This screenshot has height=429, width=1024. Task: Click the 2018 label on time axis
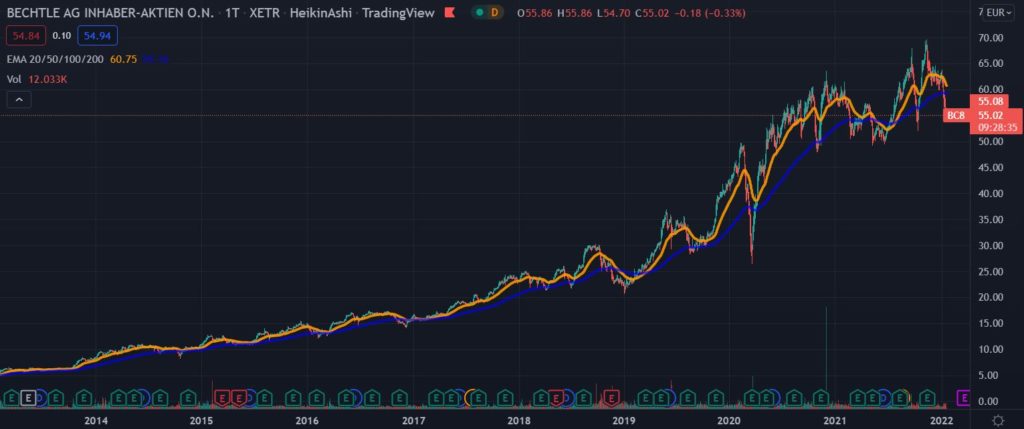point(518,420)
